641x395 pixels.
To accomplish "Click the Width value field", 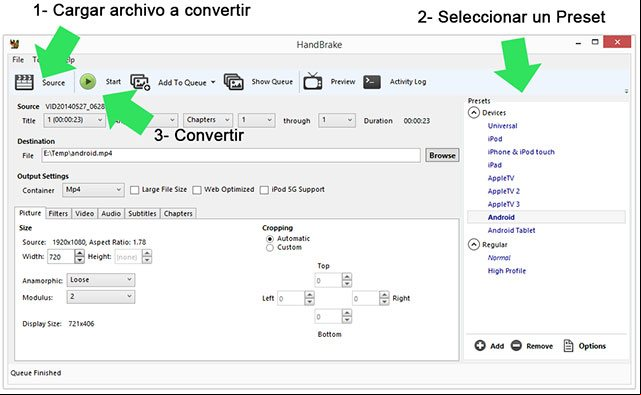I will pos(61,257).
